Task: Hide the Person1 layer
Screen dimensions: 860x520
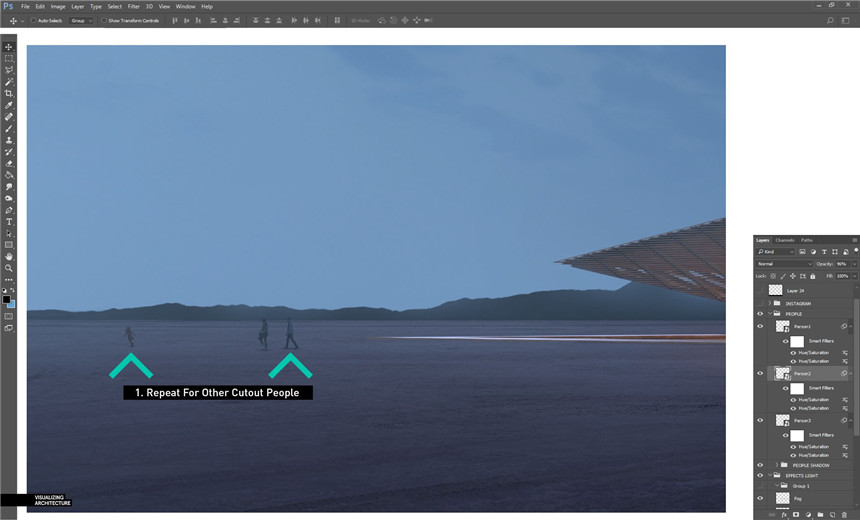Action: 760,326
